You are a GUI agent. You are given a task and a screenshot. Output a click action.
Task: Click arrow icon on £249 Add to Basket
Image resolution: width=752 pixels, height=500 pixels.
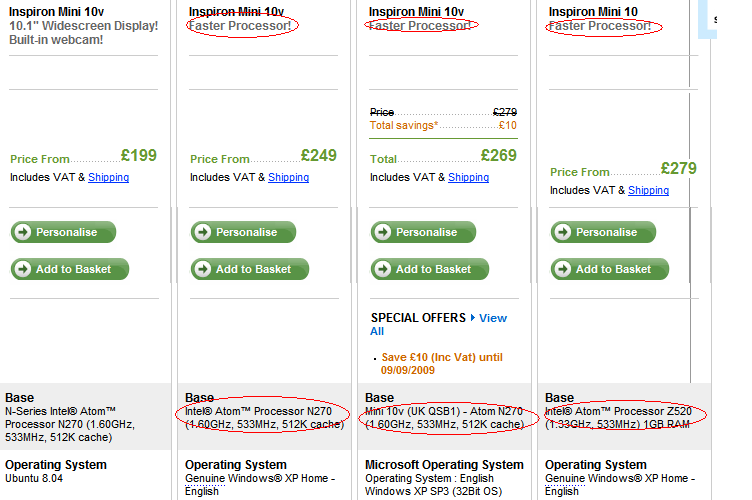(202, 269)
